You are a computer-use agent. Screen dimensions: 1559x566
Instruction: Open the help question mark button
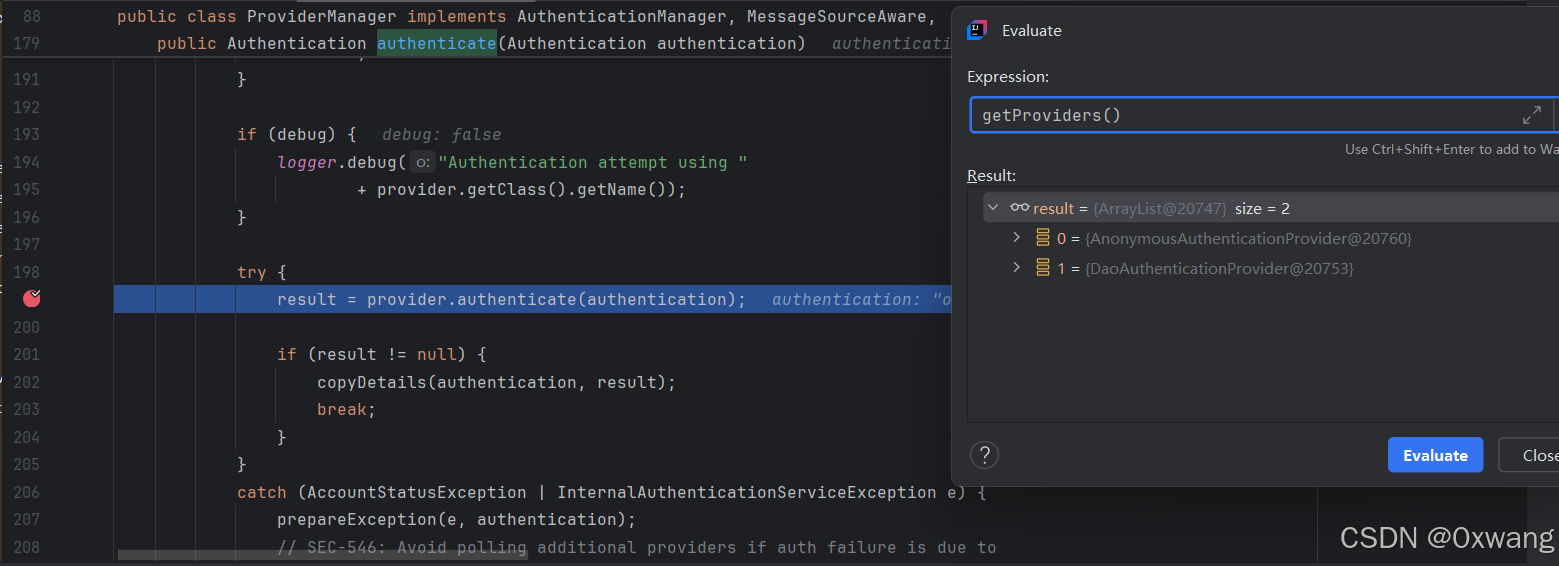(x=984, y=455)
